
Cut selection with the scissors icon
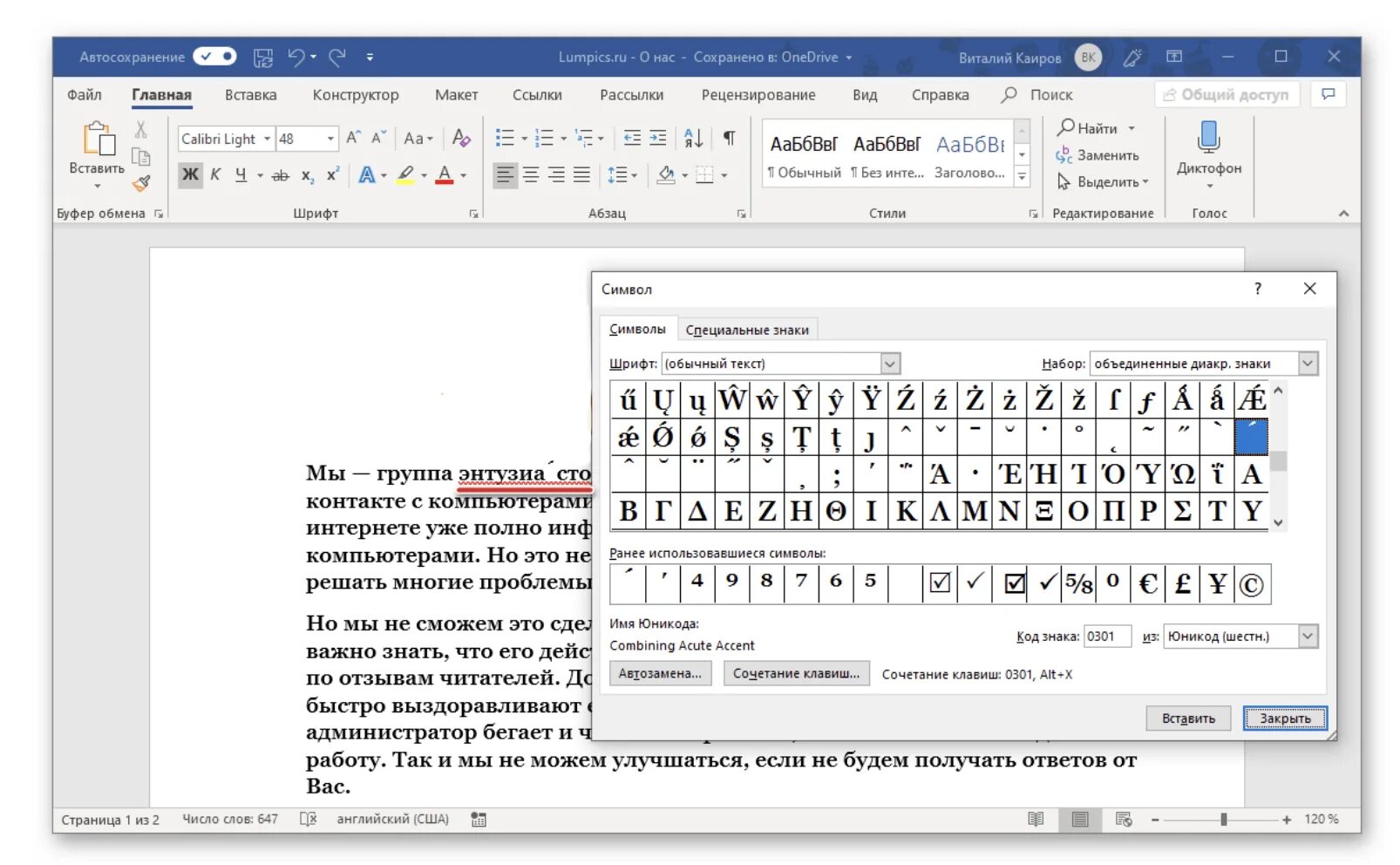(140, 130)
